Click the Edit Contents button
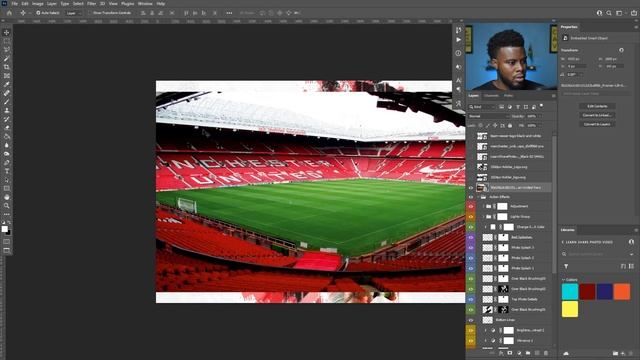The height and width of the screenshot is (360, 640). tap(597, 107)
